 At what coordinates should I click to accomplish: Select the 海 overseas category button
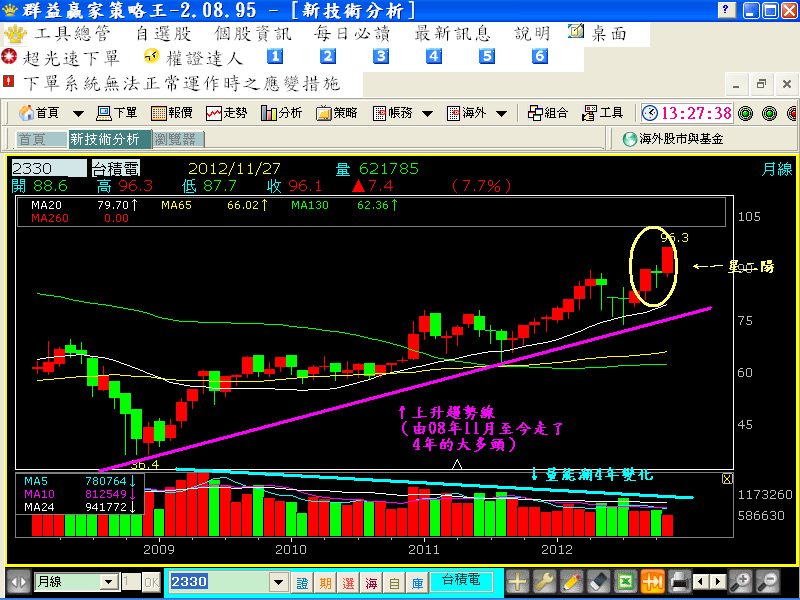pos(371,582)
